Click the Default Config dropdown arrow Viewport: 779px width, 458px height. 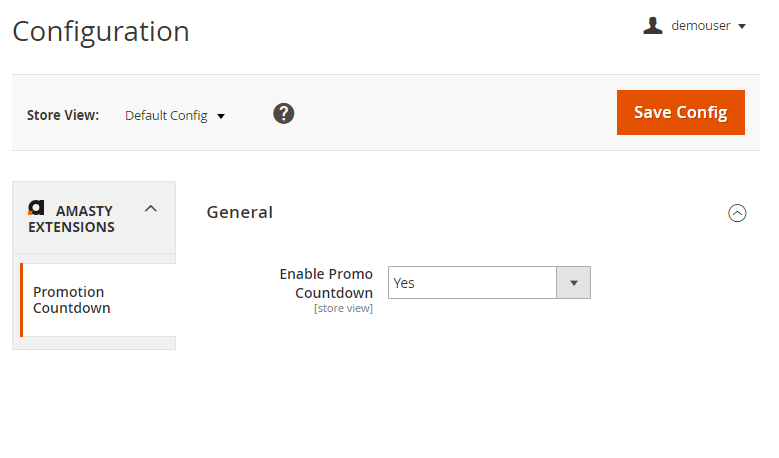221,116
